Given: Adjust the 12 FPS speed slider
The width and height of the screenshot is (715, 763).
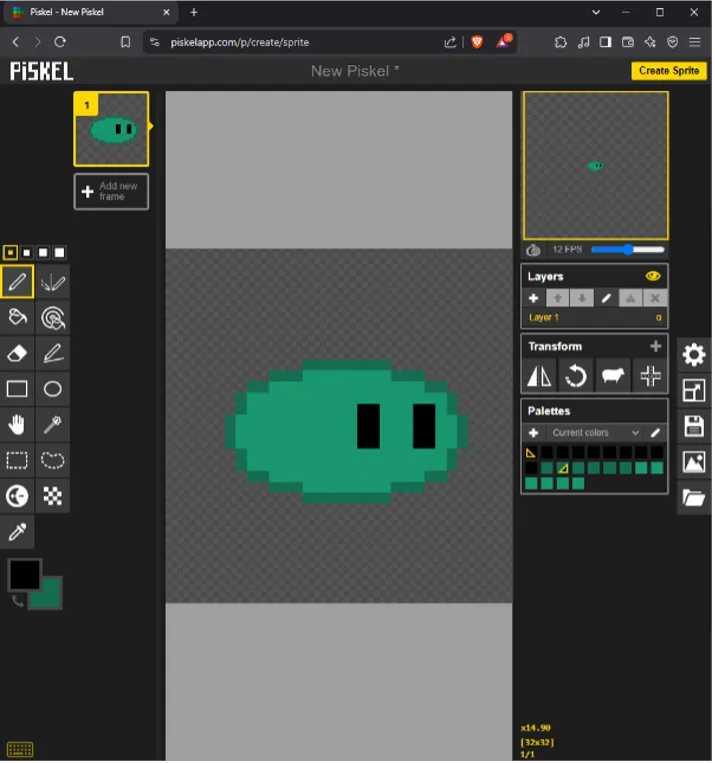Looking at the screenshot, I should tap(630, 251).
